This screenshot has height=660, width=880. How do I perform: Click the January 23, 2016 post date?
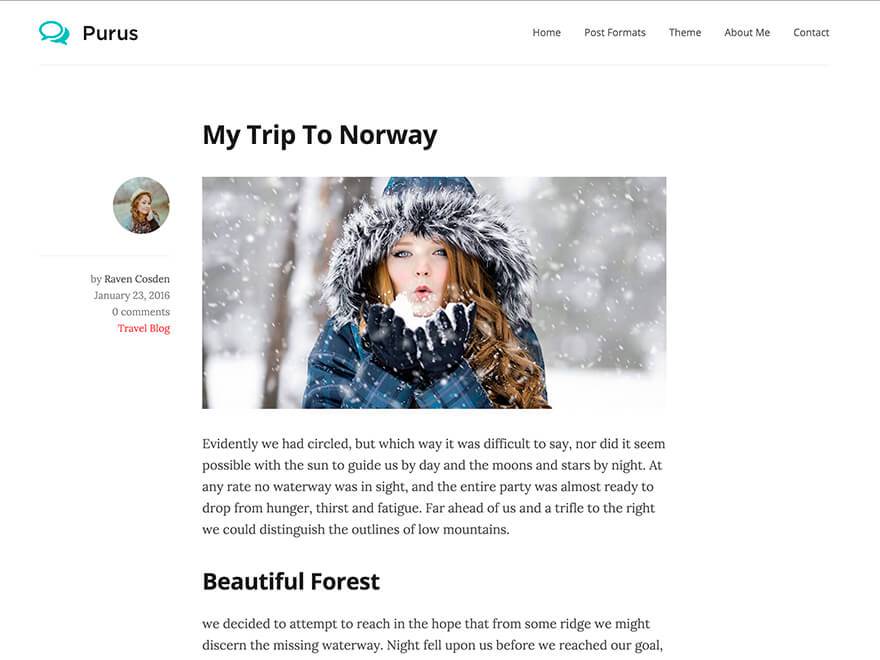click(x=131, y=295)
